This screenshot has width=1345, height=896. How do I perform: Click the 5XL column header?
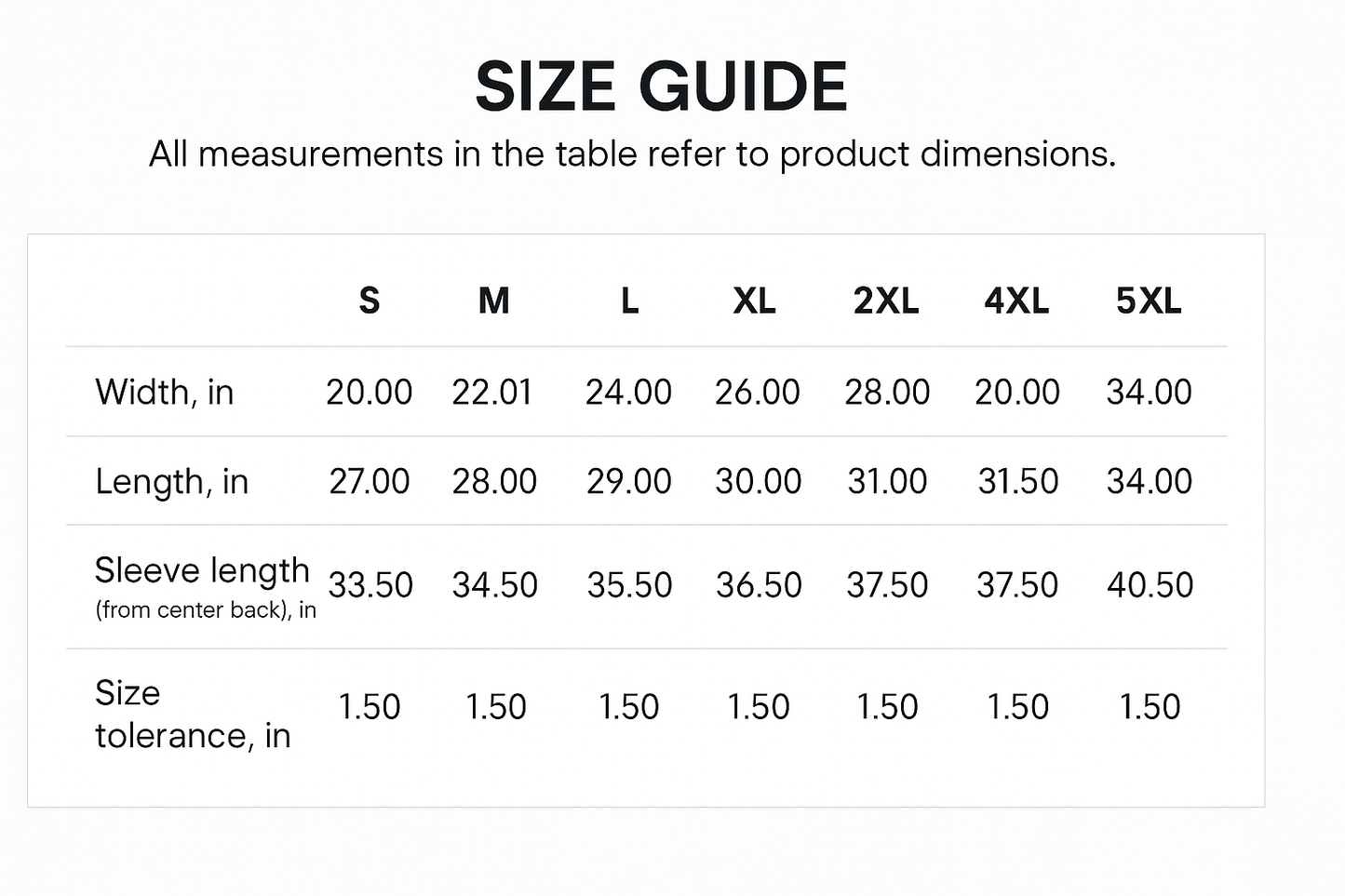click(1149, 301)
